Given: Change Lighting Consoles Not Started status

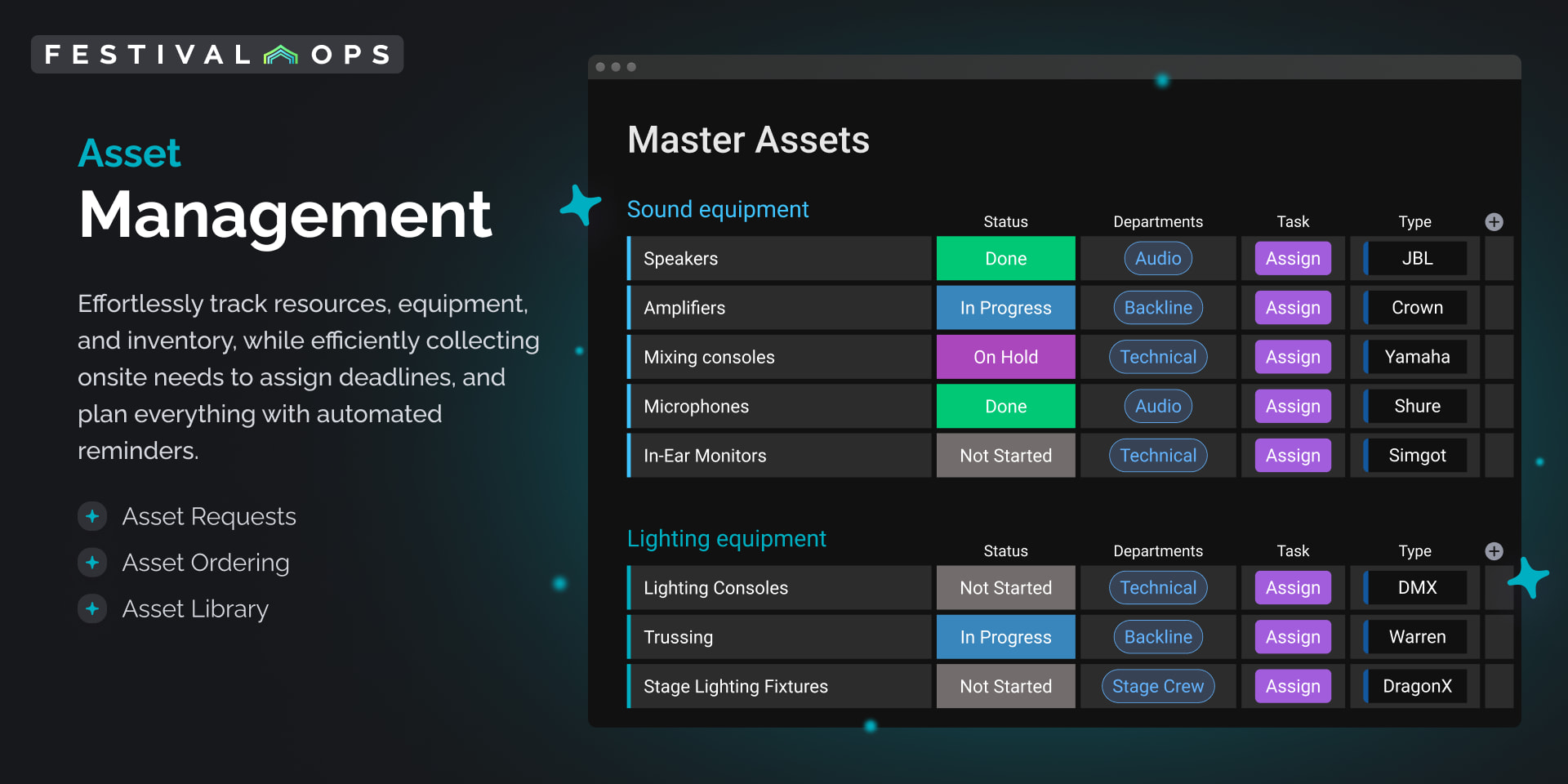Looking at the screenshot, I should [x=1005, y=587].
